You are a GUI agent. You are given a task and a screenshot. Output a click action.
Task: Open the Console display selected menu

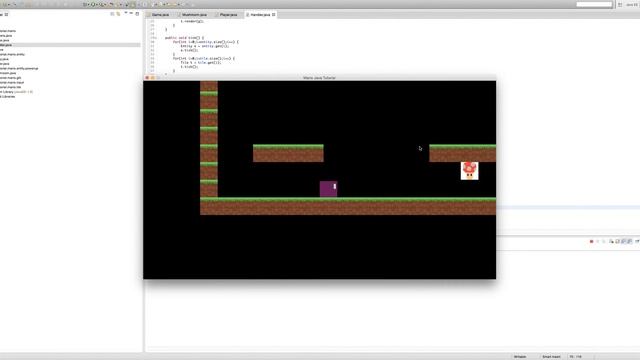tap(637, 241)
